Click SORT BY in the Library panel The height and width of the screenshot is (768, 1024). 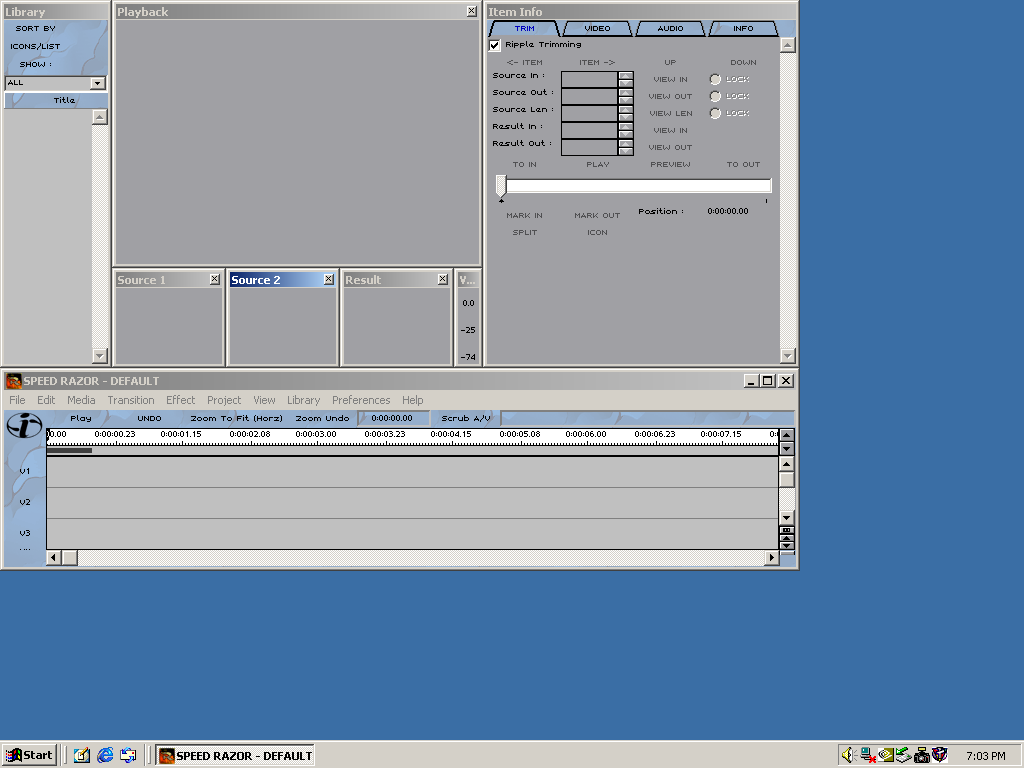35,29
